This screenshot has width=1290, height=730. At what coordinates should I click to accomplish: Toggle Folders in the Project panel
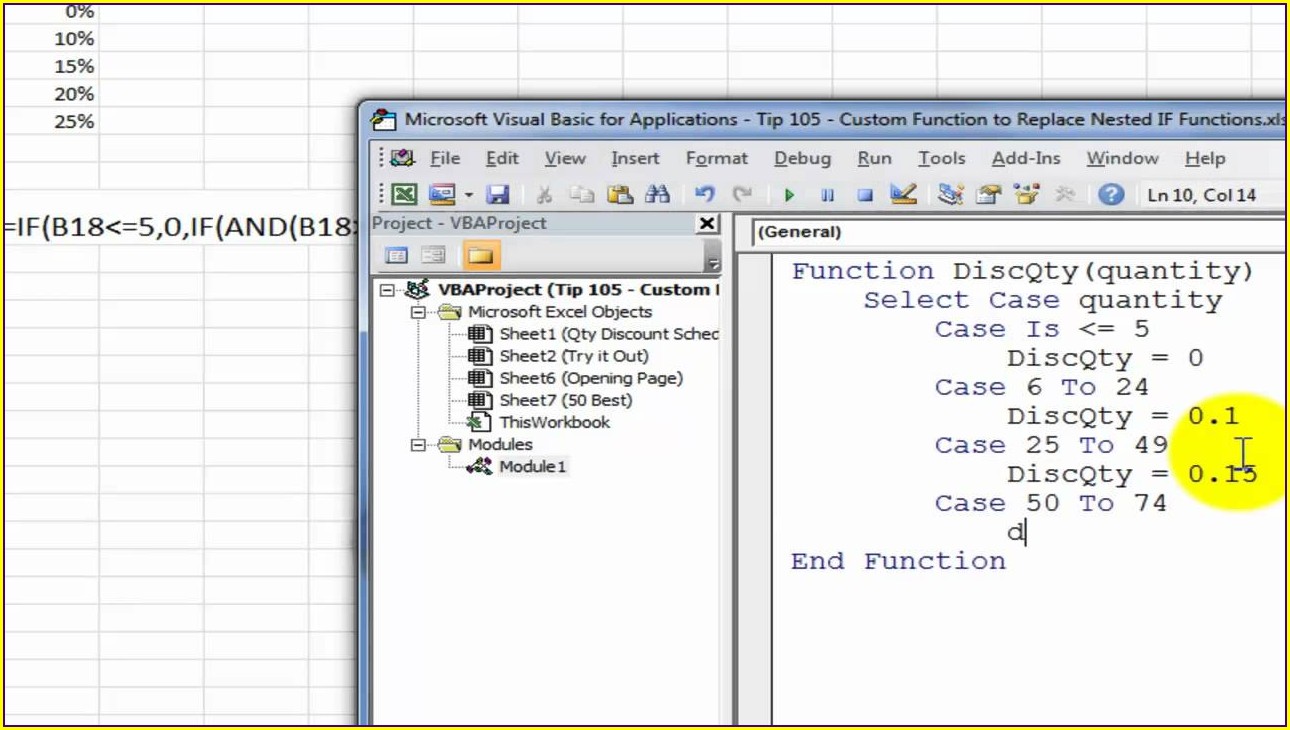click(x=481, y=256)
